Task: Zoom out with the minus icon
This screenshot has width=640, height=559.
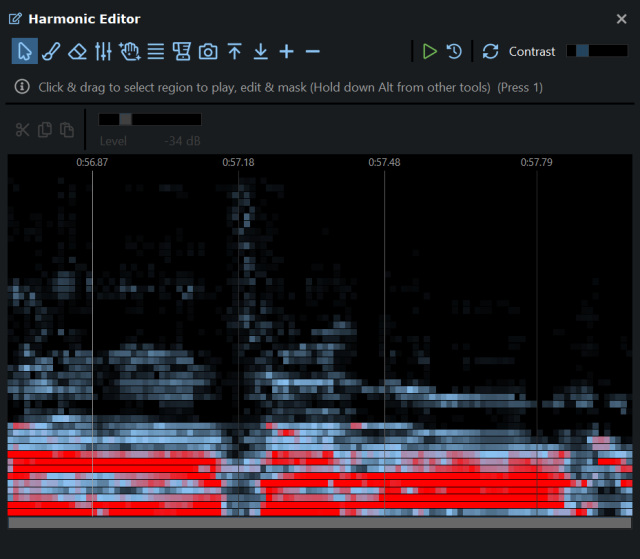Action: coord(313,51)
